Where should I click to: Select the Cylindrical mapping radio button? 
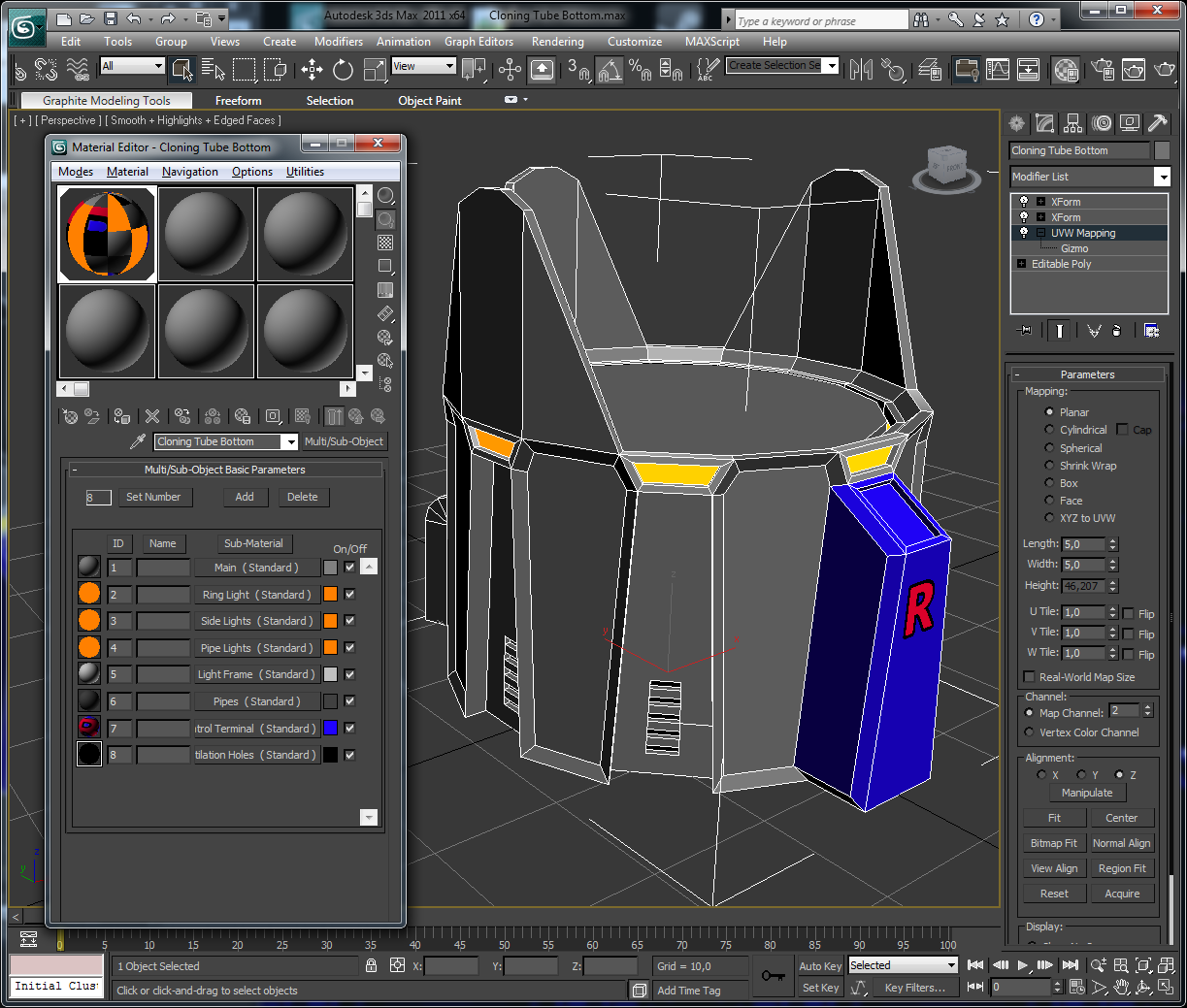click(x=1049, y=430)
